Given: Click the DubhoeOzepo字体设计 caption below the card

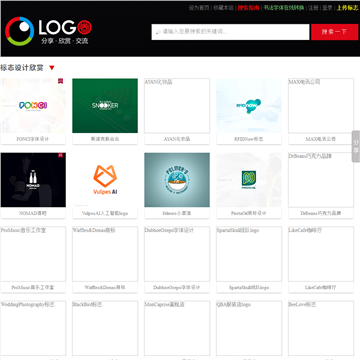Looking at the screenshot, I should tap(177, 288).
